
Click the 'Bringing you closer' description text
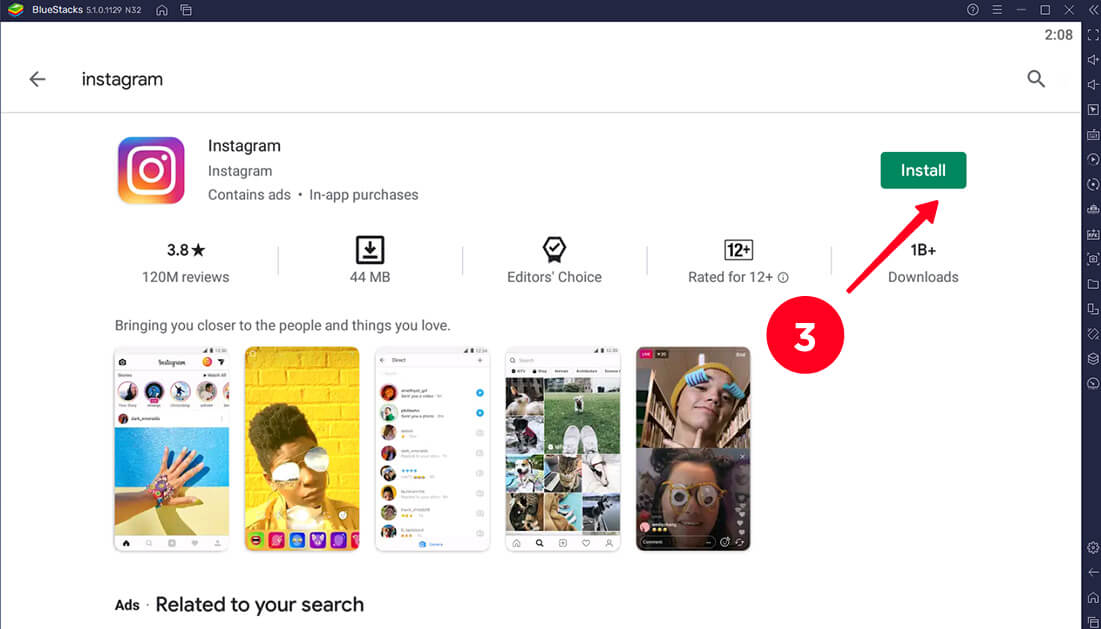(282, 326)
